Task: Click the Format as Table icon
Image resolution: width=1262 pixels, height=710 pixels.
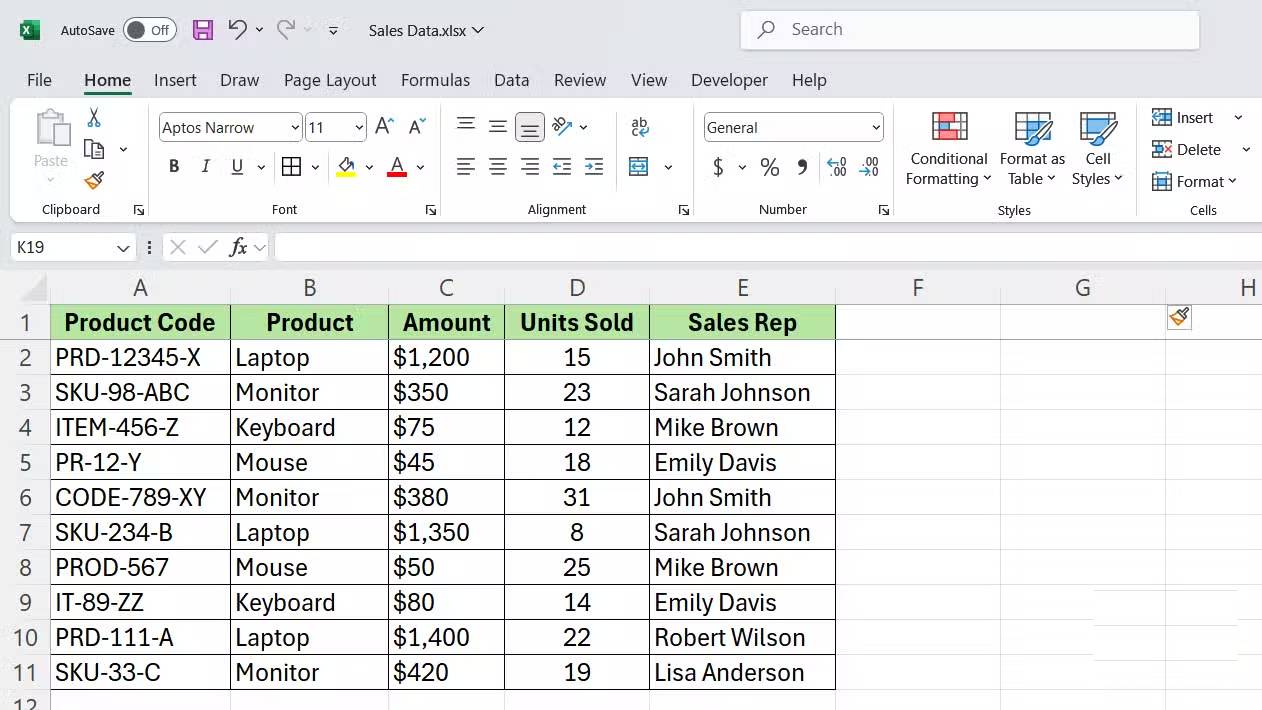Action: [x=1032, y=150]
